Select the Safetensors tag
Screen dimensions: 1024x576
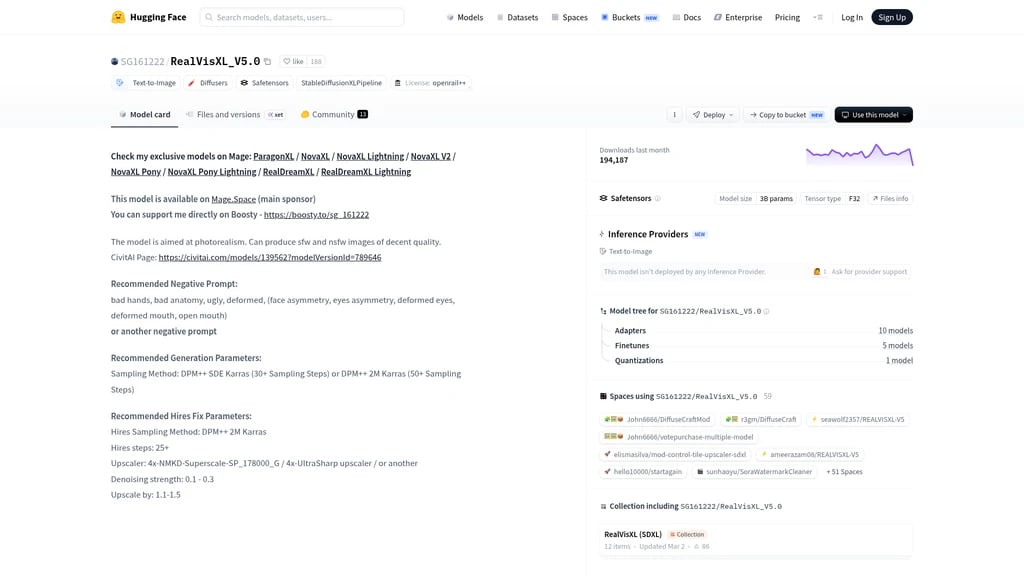coord(264,83)
